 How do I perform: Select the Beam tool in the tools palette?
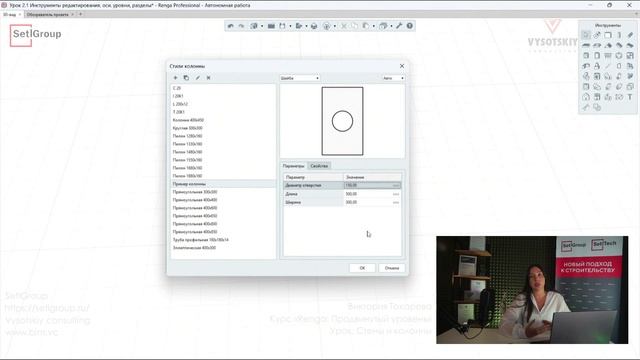tap(630, 35)
